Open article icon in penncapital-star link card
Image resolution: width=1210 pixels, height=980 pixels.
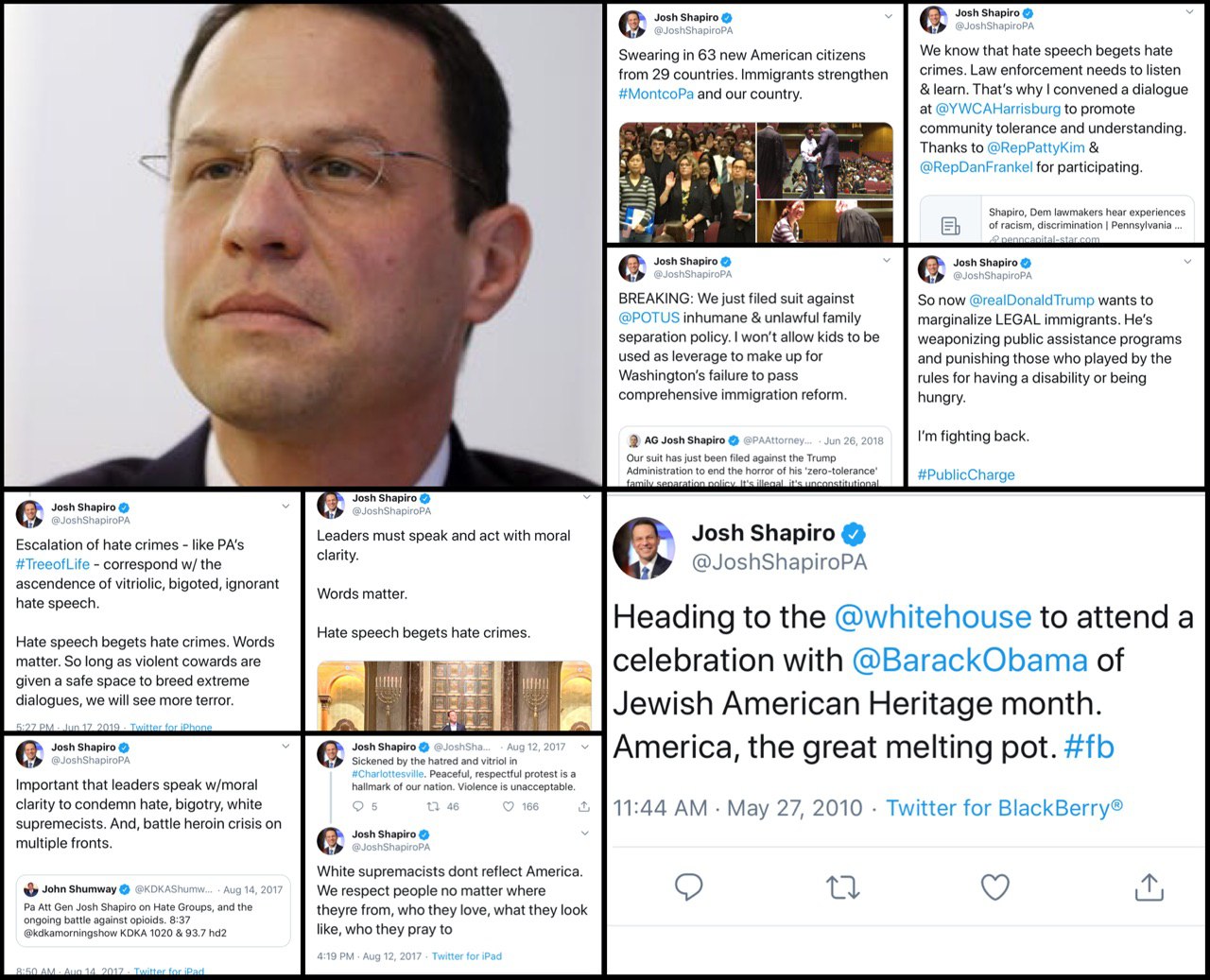click(951, 225)
